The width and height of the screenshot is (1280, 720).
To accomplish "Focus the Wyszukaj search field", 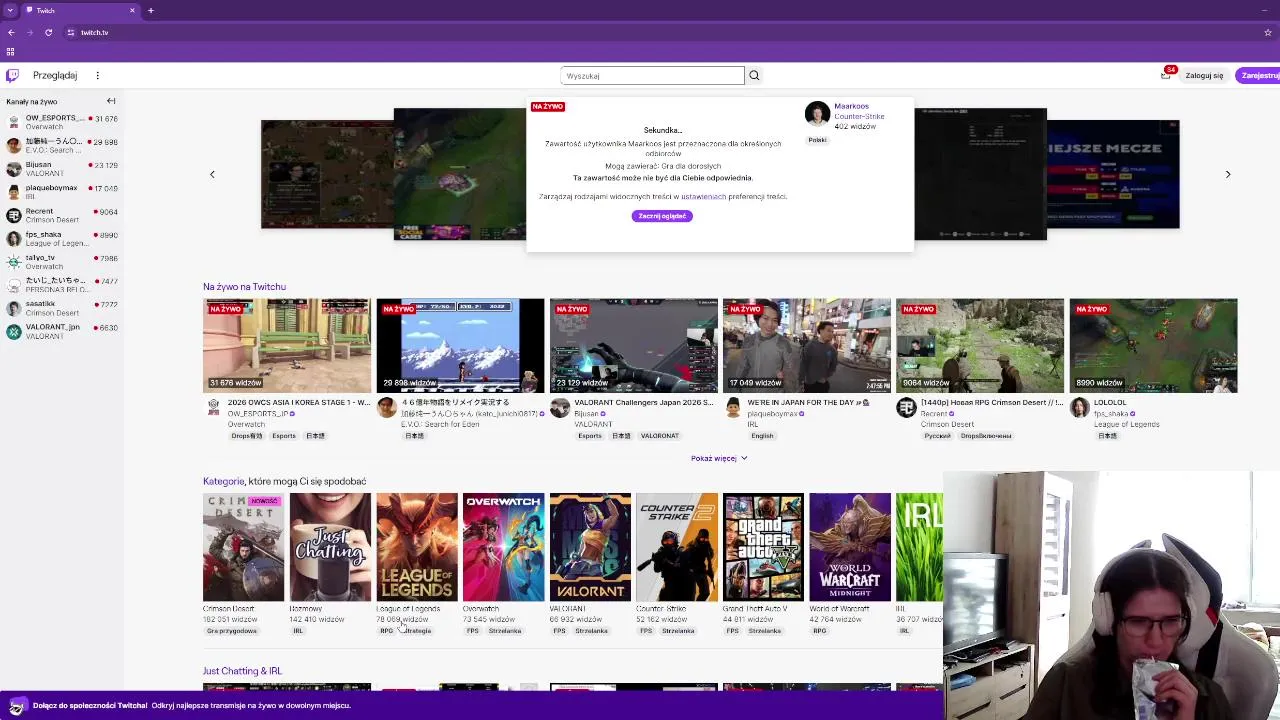I will click(652, 75).
